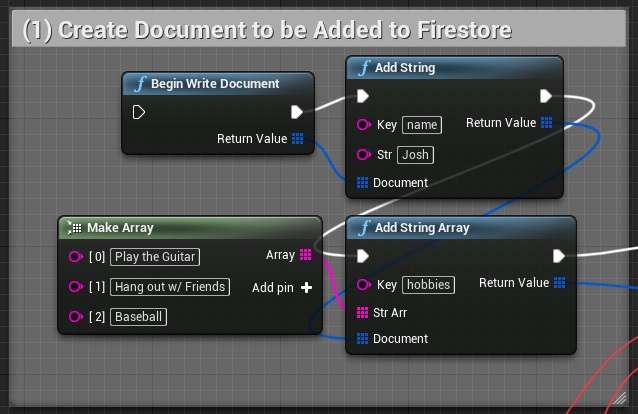This screenshot has height=414, width=638.
Task: Click Add String Document input pin
Action: click(x=362, y=182)
